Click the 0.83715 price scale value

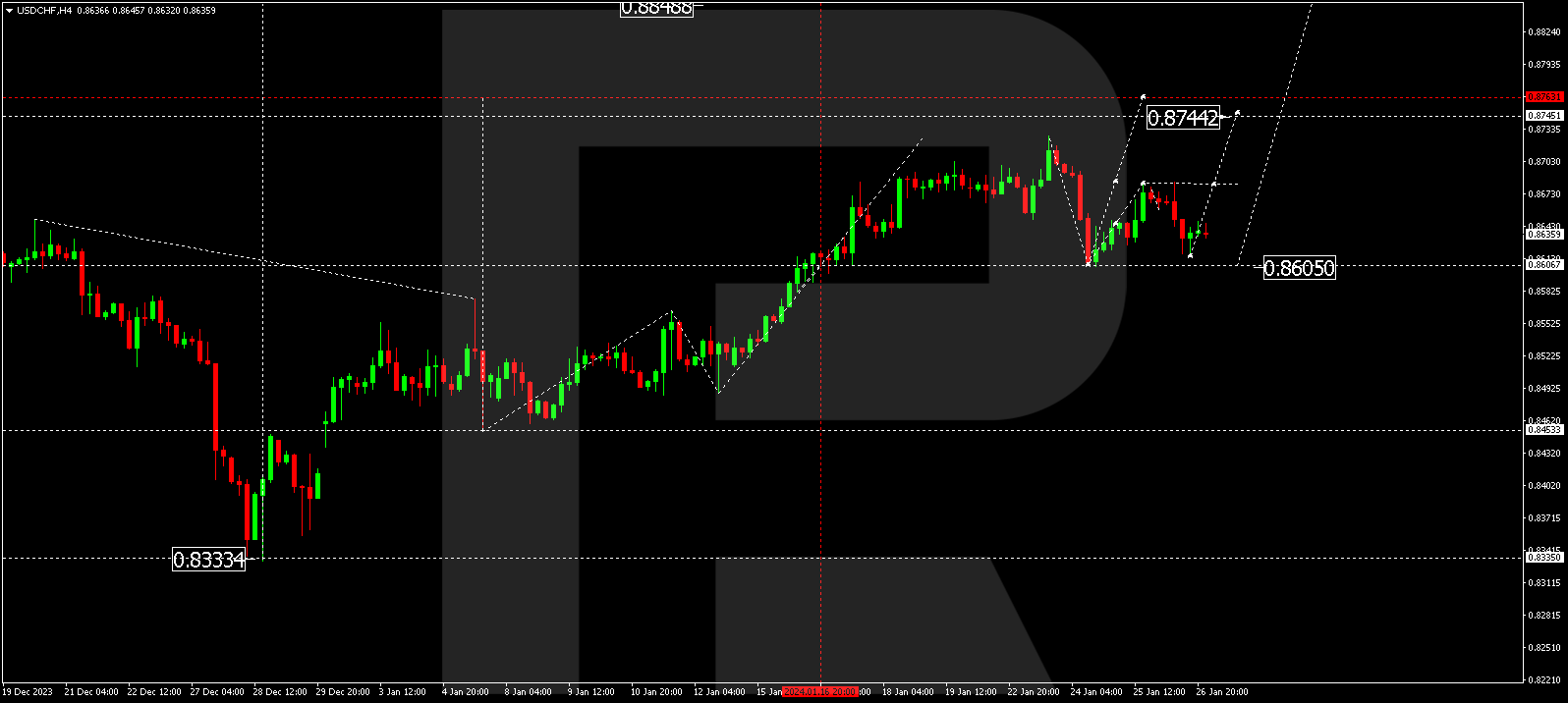(x=1545, y=517)
